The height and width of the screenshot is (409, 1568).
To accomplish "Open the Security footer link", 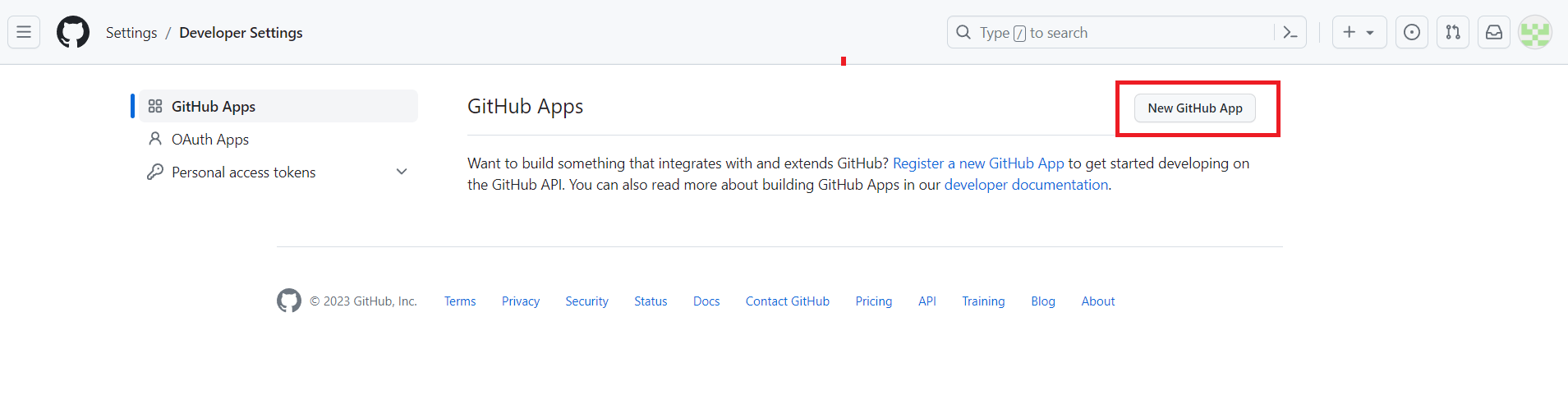I will click(x=586, y=301).
